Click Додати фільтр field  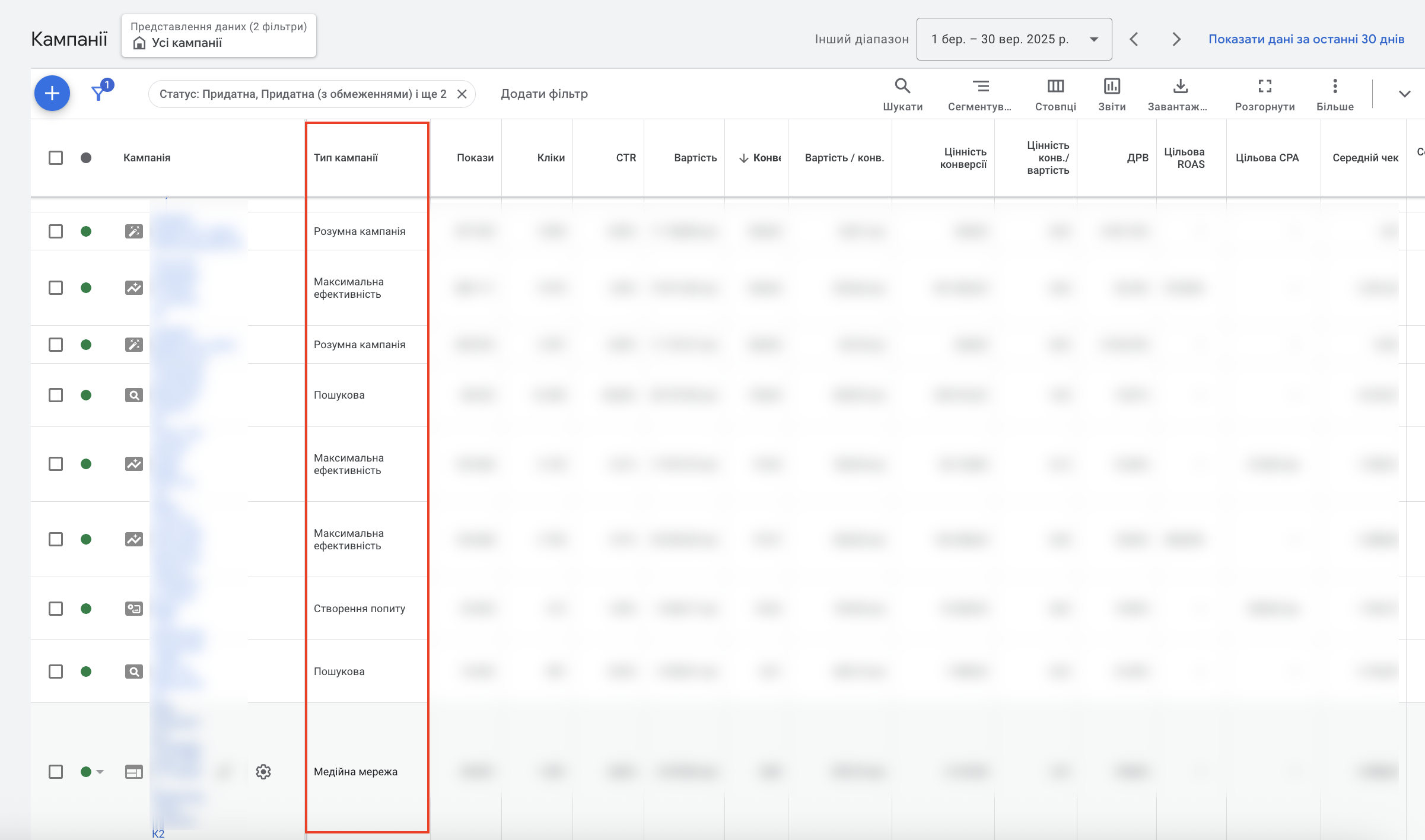544,94
